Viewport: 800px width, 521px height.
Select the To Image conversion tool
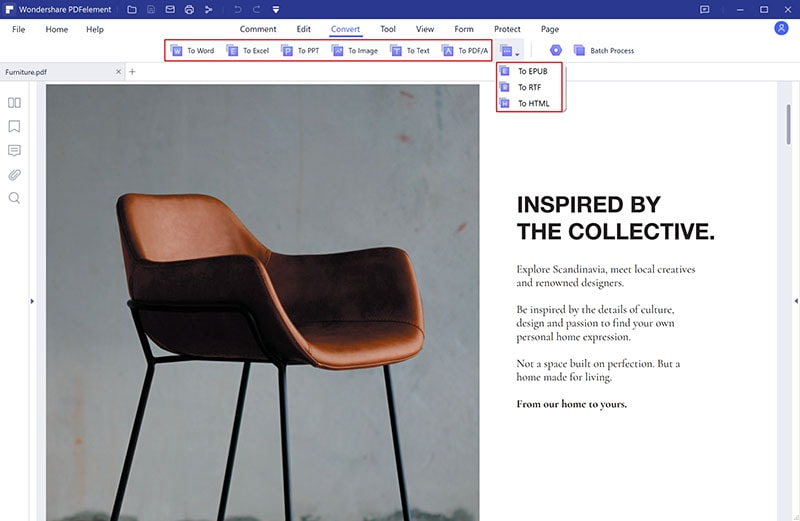[x=338, y=50]
